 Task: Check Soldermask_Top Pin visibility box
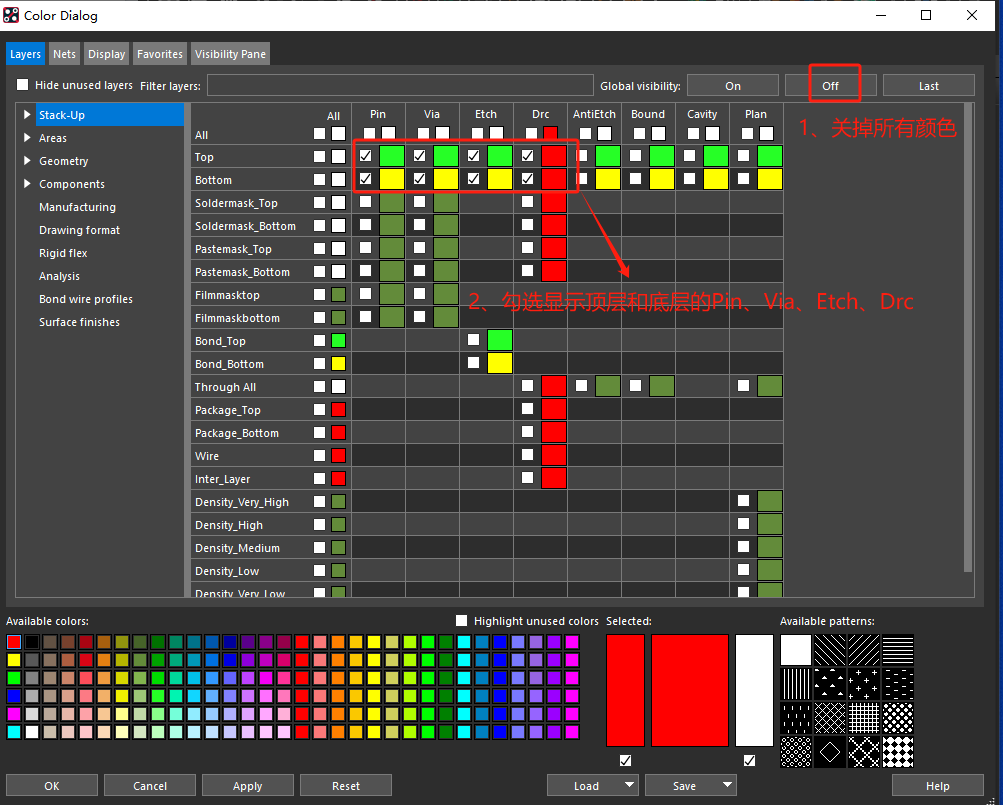(365, 202)
